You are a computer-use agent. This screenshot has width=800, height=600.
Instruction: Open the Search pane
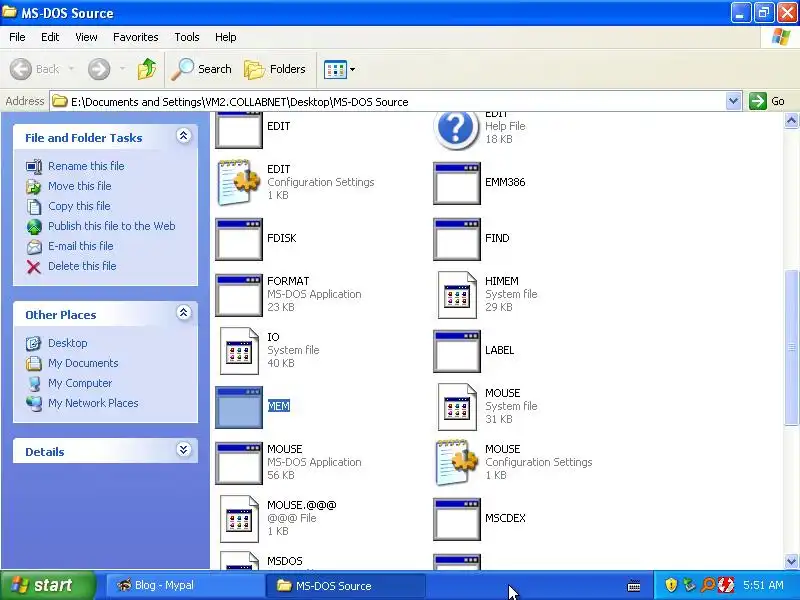202,69
